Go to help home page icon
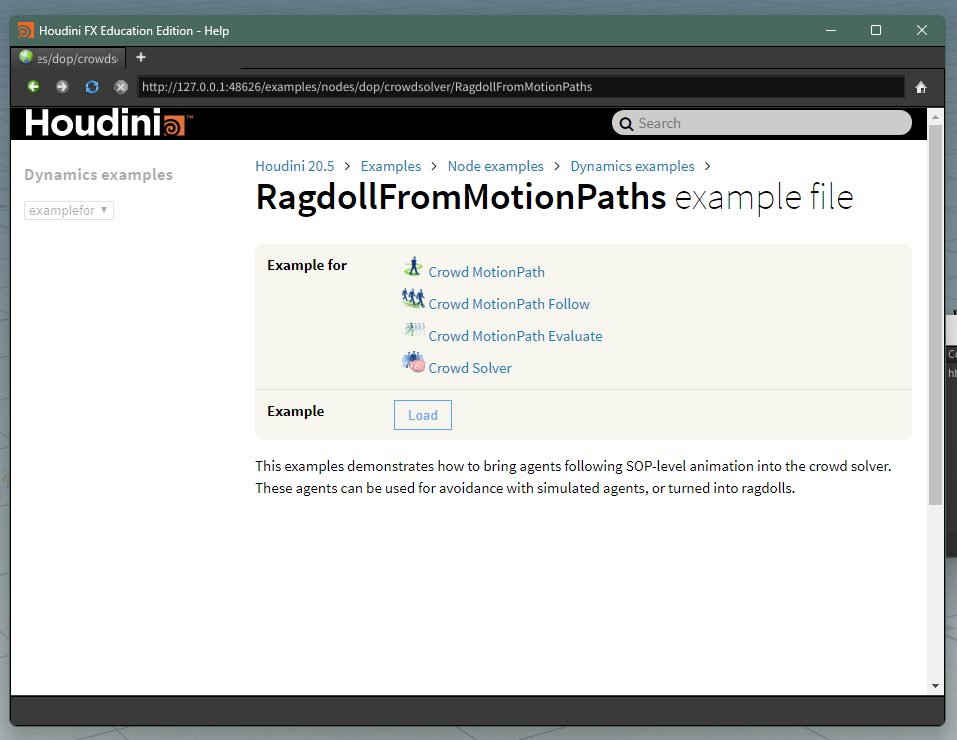Screen dimensions: 957x740 pos(921,87)
